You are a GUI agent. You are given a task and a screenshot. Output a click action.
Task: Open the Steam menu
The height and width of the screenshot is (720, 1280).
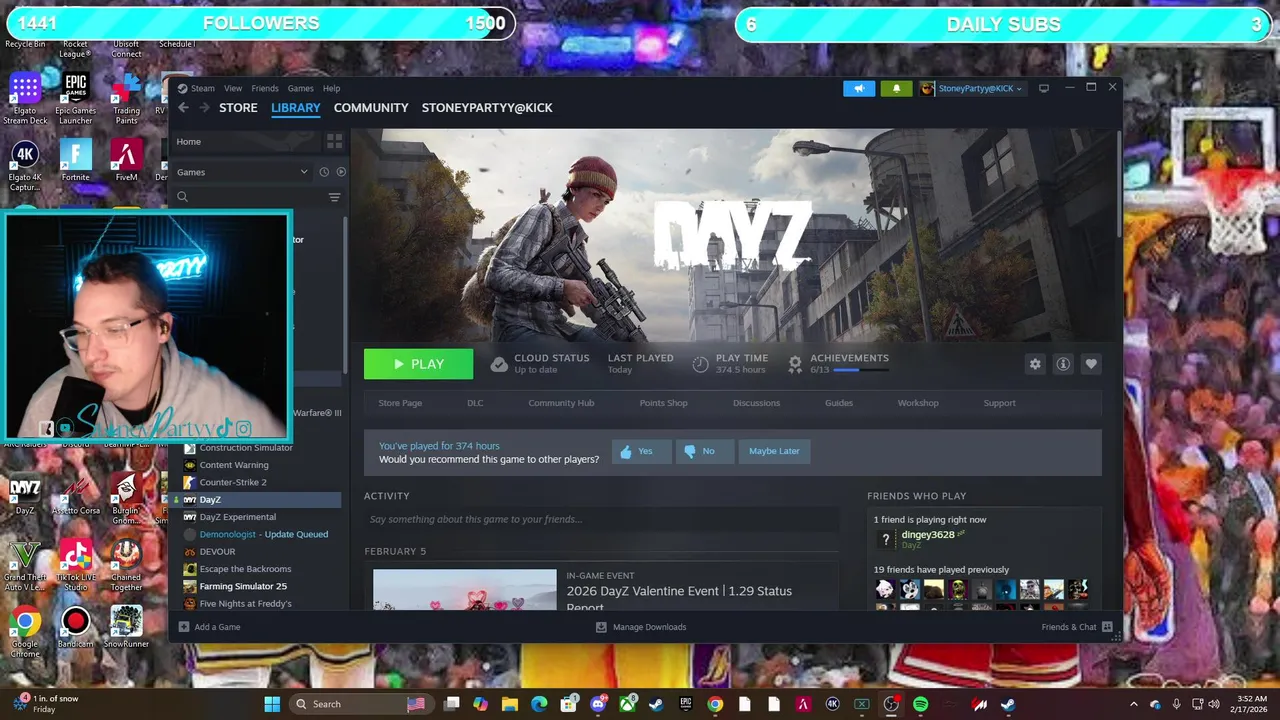point(196,88)
